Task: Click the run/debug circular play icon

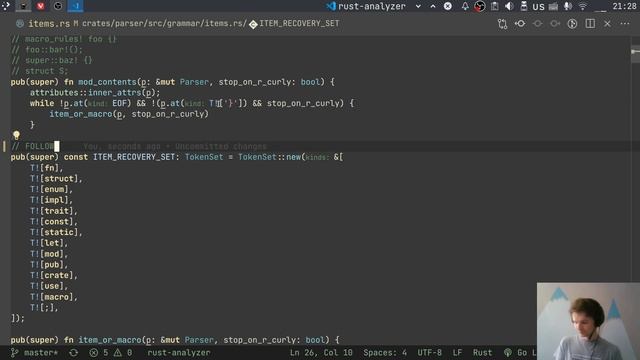Action: (x=572, y=24)
